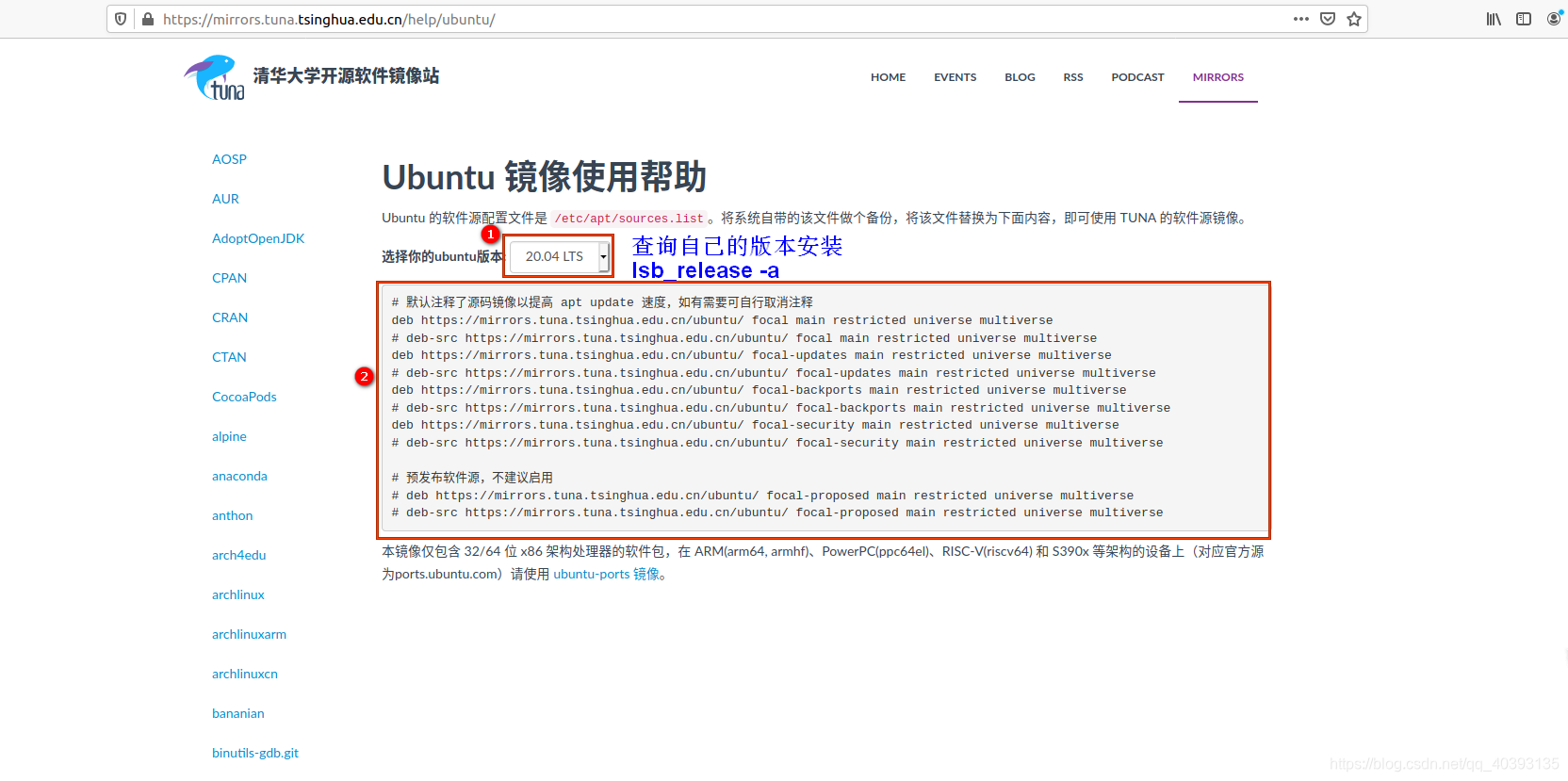Open the PODCAST nav item
This screenshot has height=781, width=1568.
[1137, 77]
